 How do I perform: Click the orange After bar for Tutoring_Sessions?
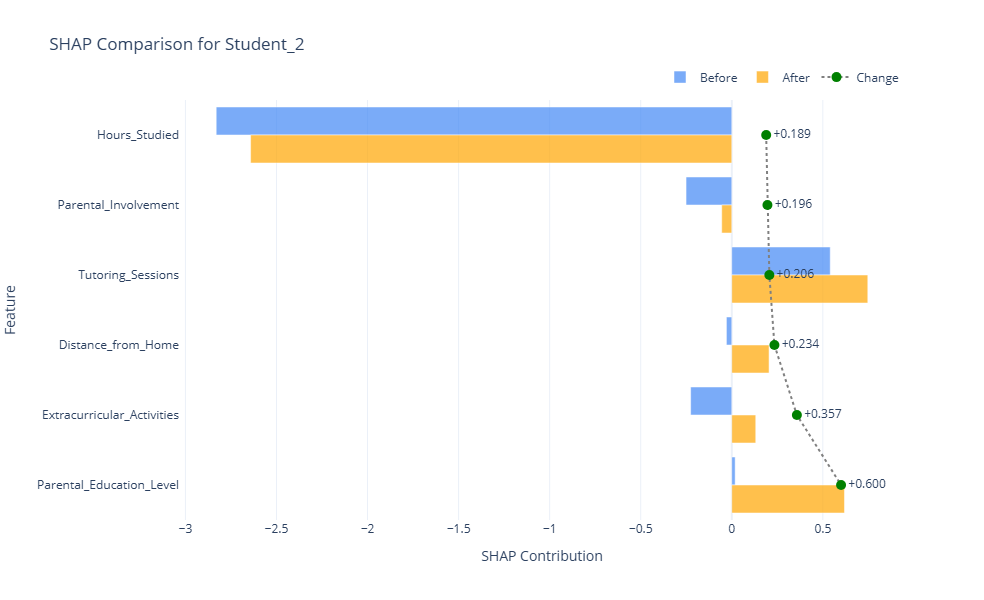click(799, 288)
